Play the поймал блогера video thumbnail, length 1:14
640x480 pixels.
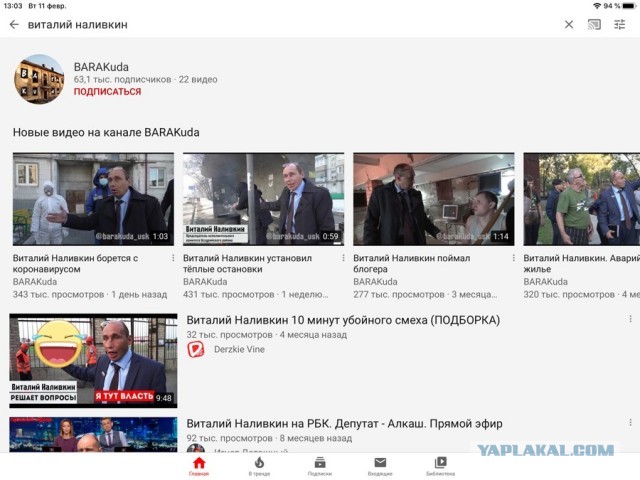[x=433, y=199]
